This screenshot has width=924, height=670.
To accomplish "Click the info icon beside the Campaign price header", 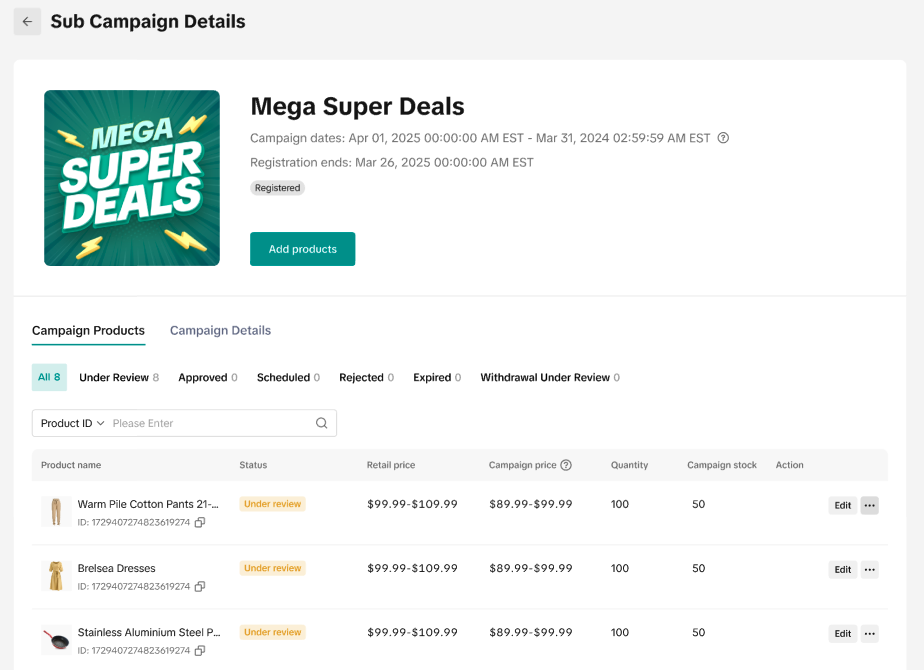I will (x=566, y=465).
